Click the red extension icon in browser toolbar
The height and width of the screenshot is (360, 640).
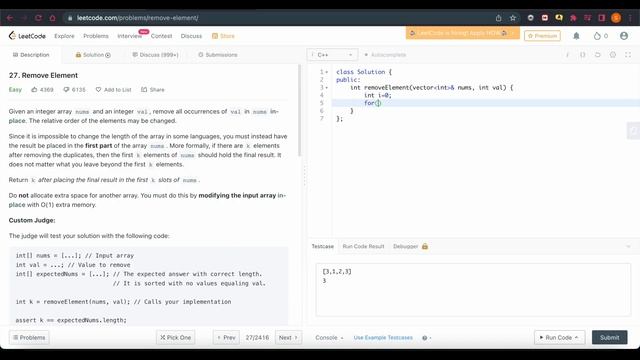click(x=544, y=18)
